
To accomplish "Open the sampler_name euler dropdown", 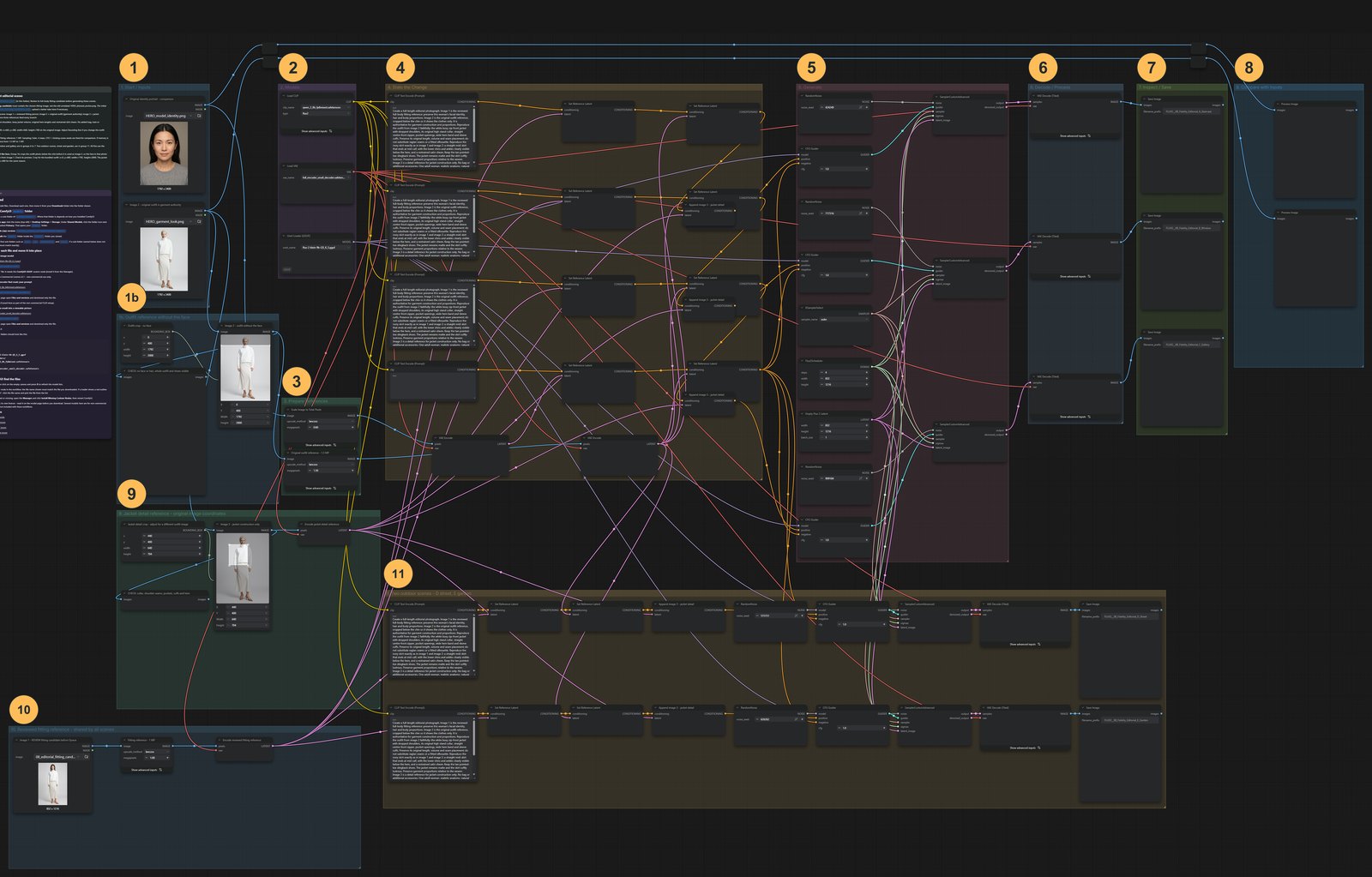I will (x=845, y=320).
